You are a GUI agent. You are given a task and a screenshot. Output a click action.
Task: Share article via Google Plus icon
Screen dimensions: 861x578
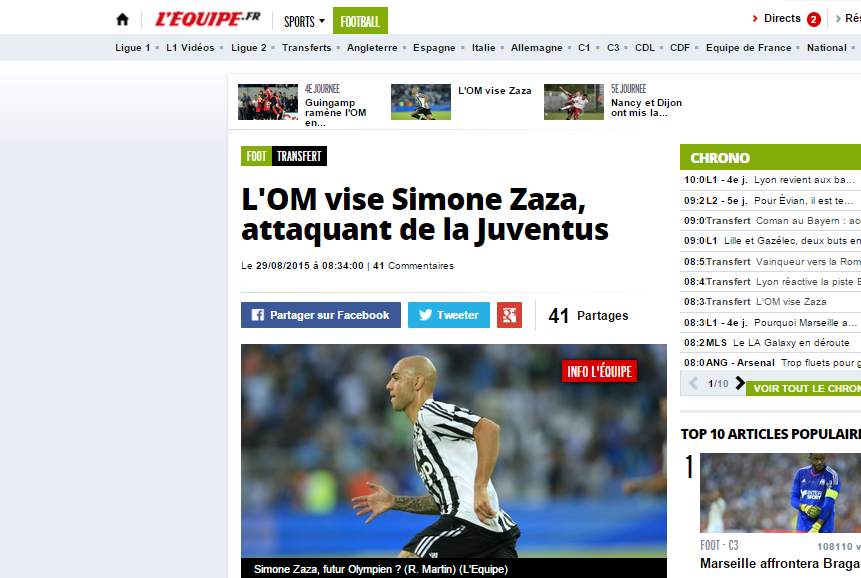click(509, 315)
